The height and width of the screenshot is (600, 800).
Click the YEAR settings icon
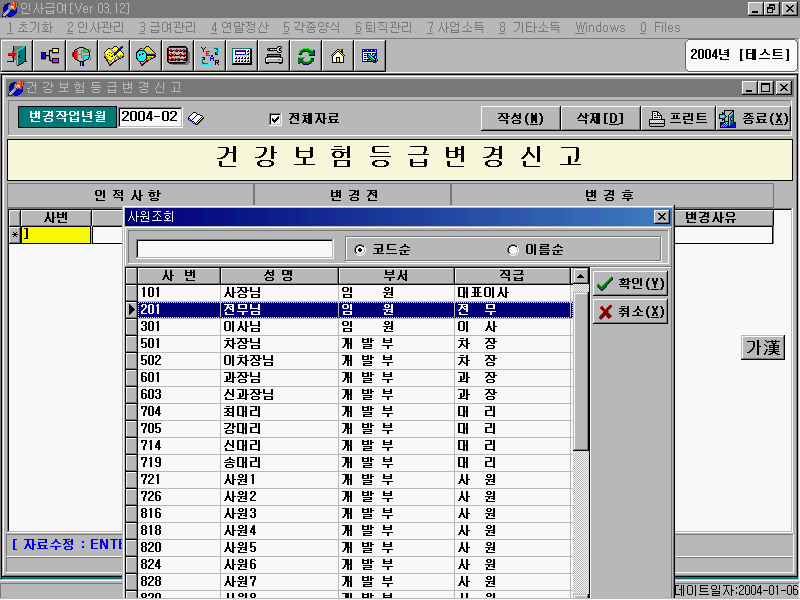(x=210, y=57)
